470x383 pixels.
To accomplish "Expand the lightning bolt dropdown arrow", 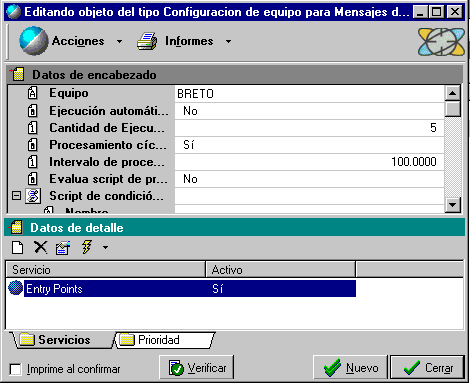I will 105,247.
